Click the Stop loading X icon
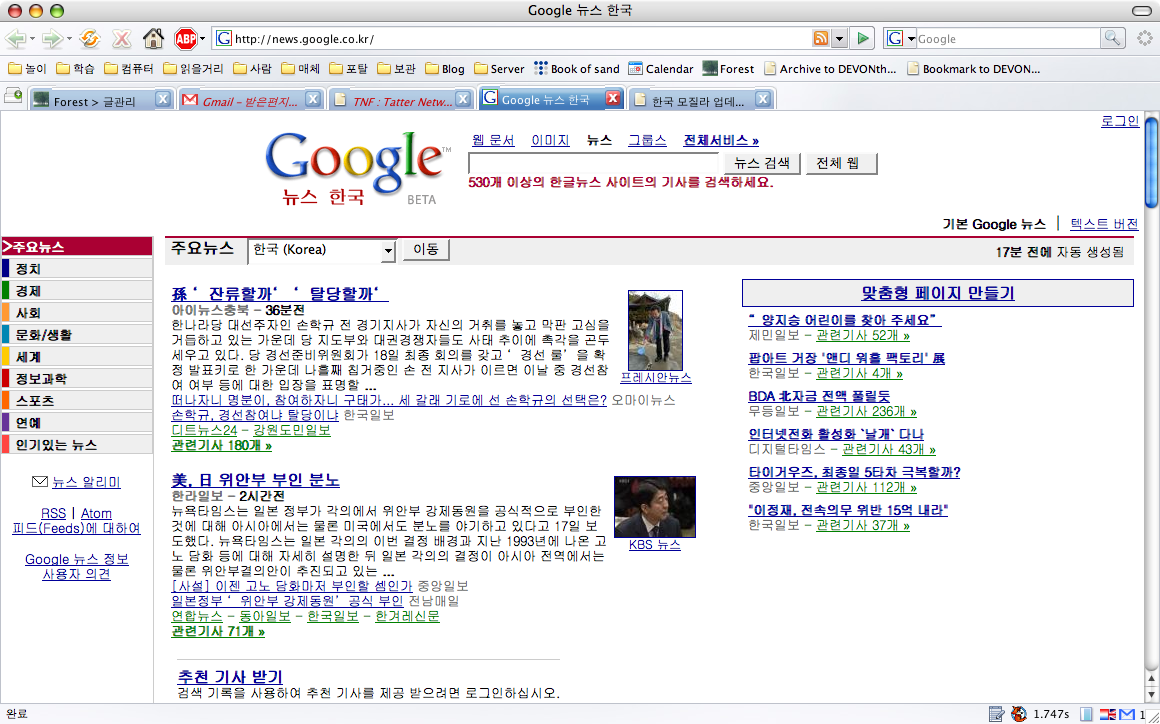Viewport: 1160px width, 724px height. click(x=121, y=38)
